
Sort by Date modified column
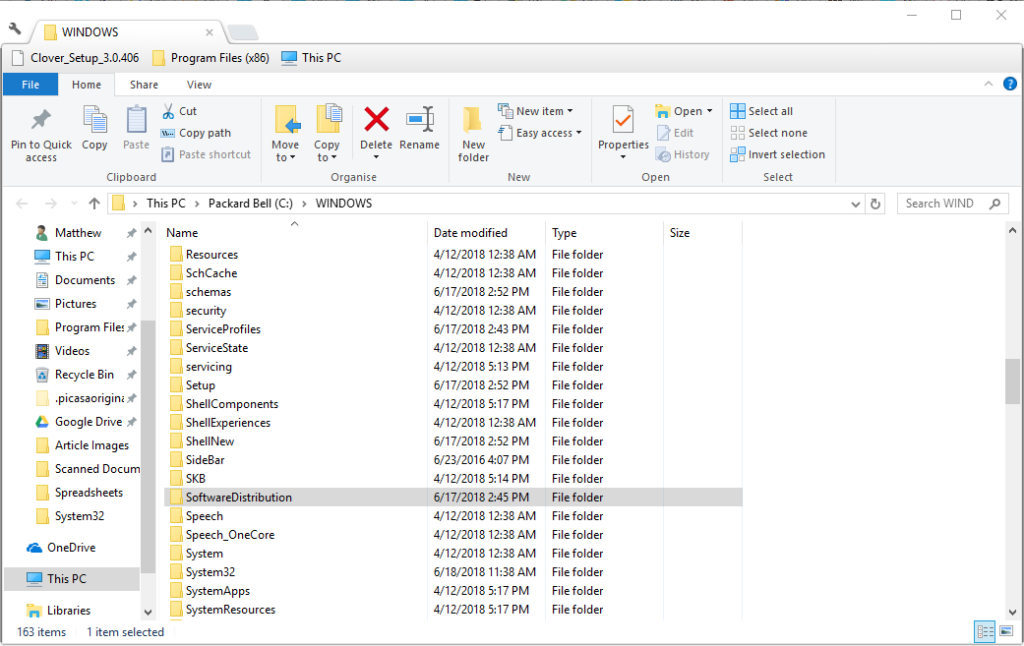coord(486,233)
